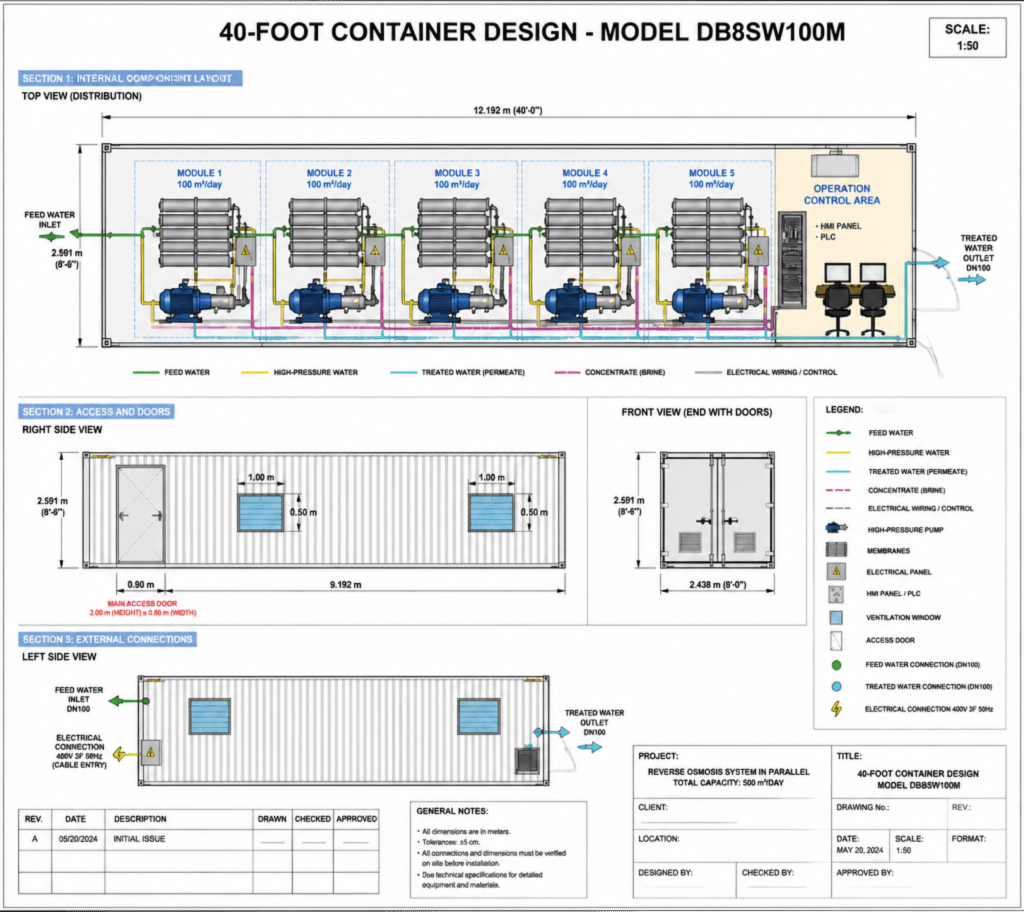Select the Initial Issue revision row

point(199,839)
